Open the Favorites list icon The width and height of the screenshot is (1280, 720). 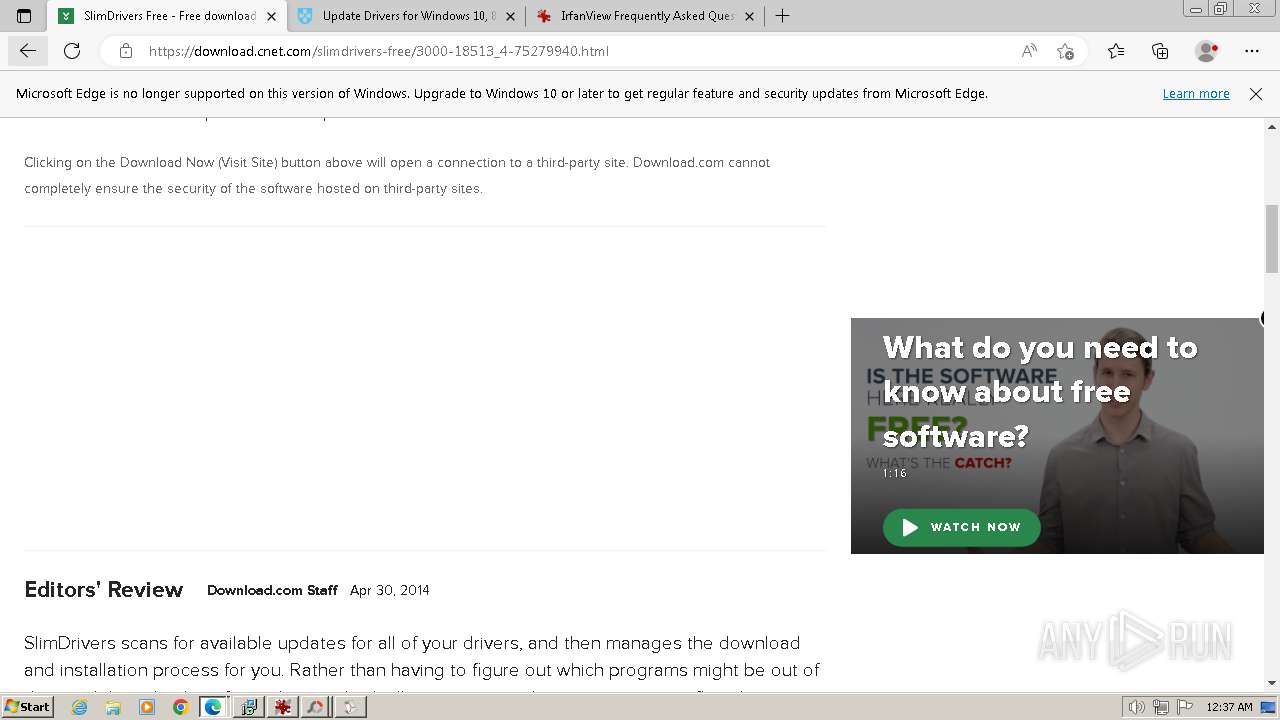click(1116, 51)
